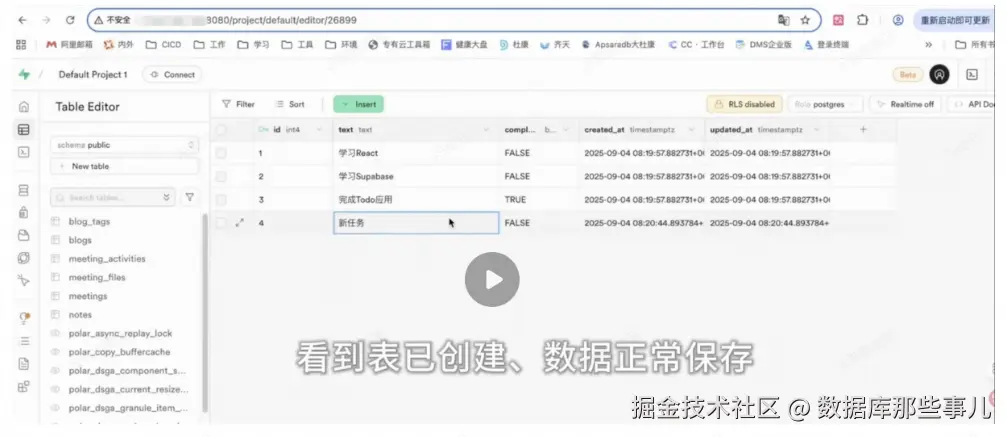Check the checkbox for row id 2

(x=221, y=176)
